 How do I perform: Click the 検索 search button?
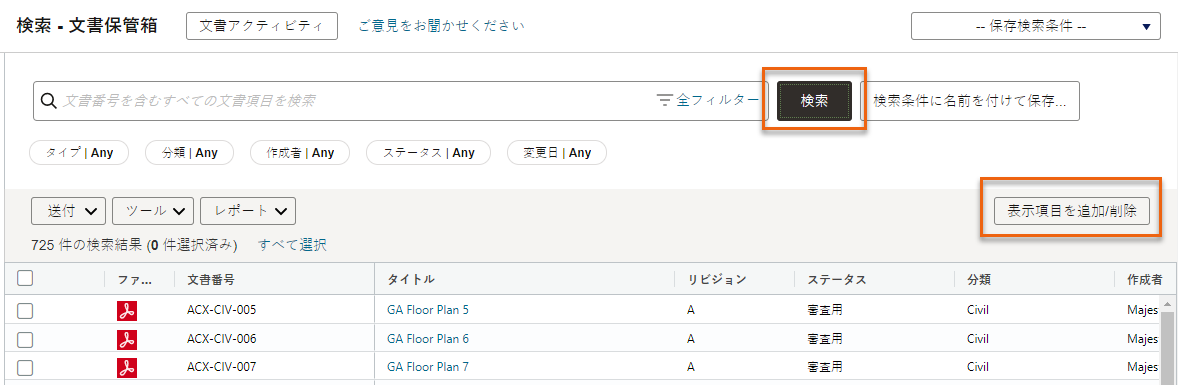[814, 101]
